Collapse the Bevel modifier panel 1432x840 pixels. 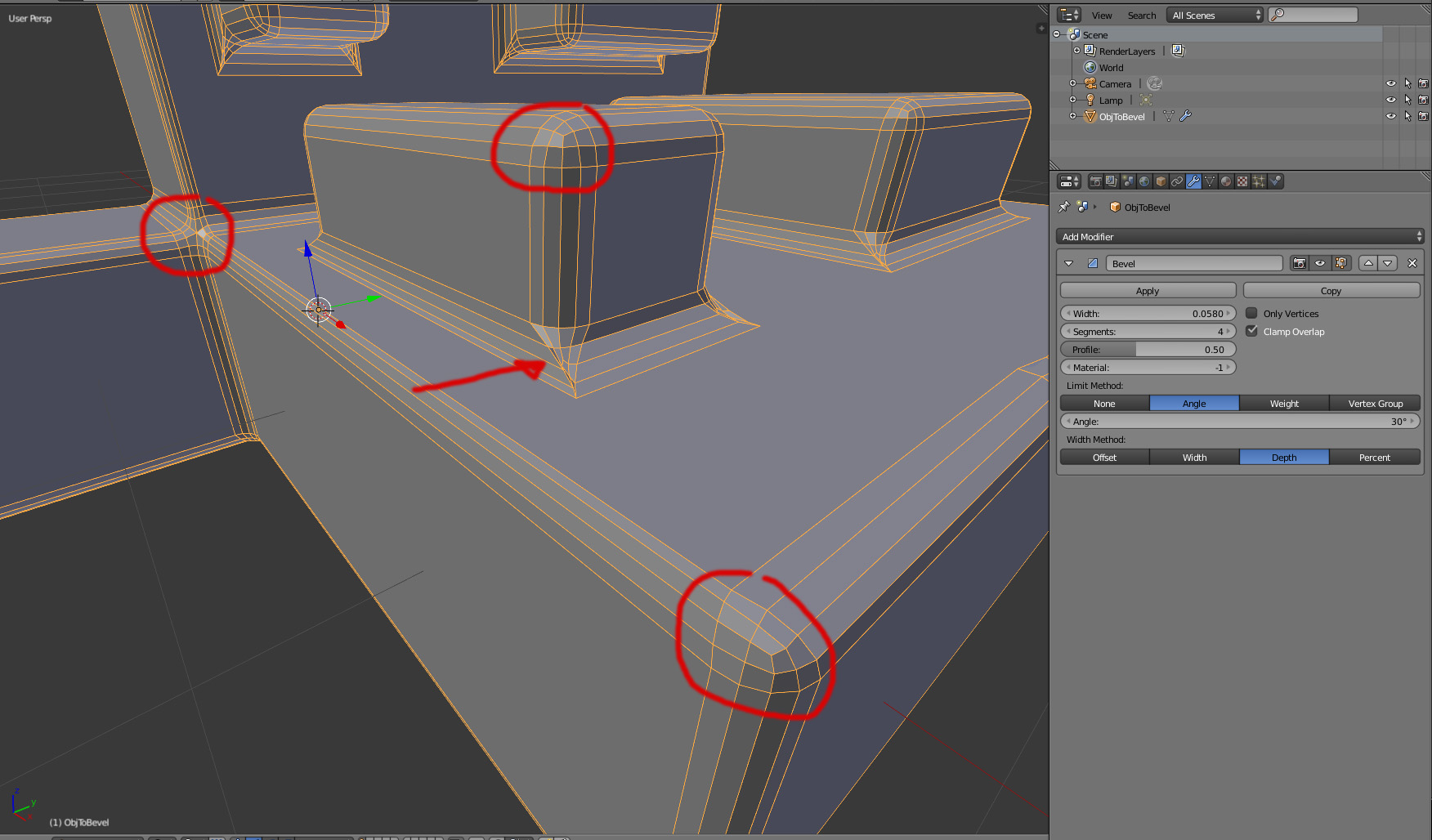point(1068,263)
